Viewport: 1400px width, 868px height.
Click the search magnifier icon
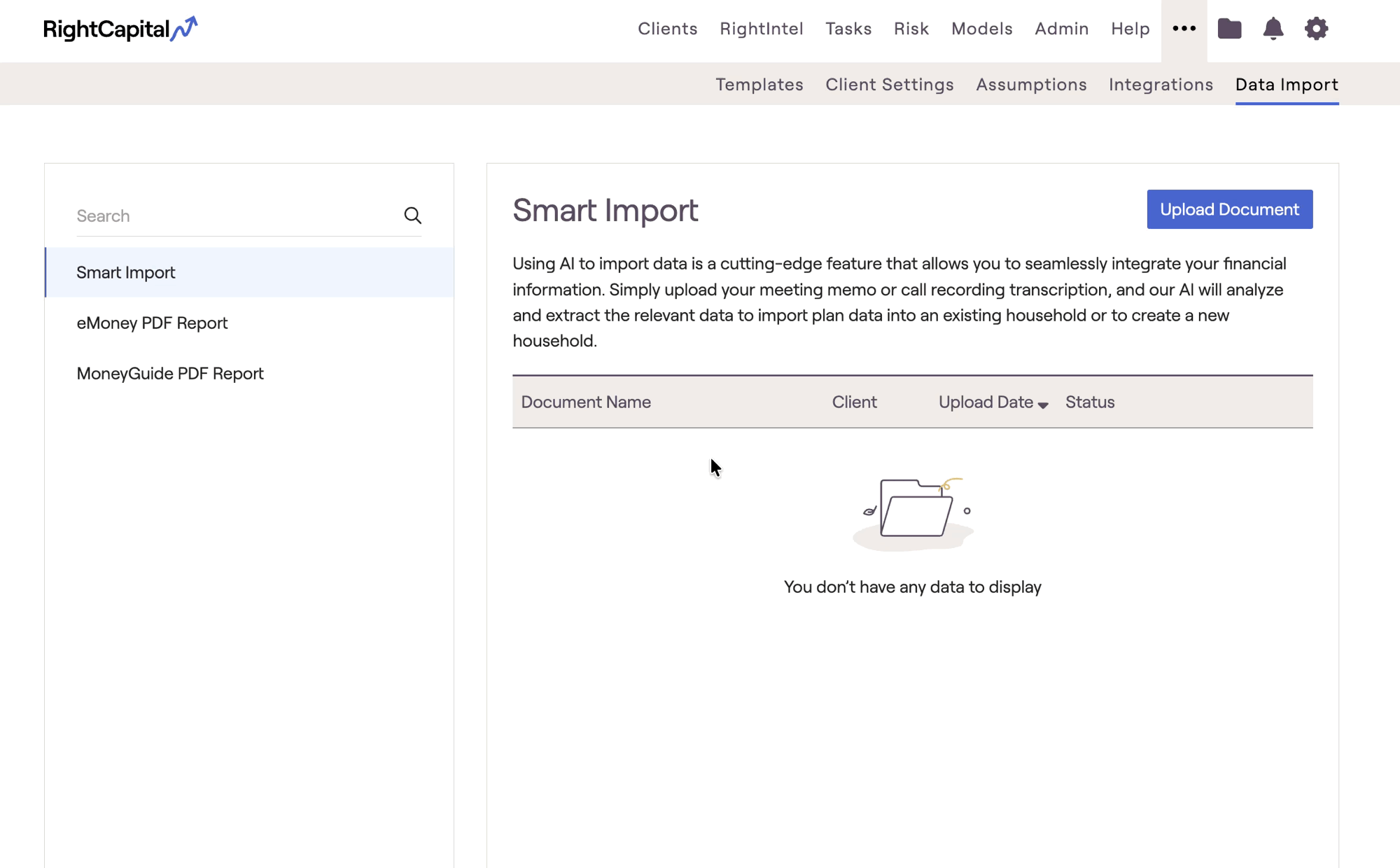coord(412,216)
